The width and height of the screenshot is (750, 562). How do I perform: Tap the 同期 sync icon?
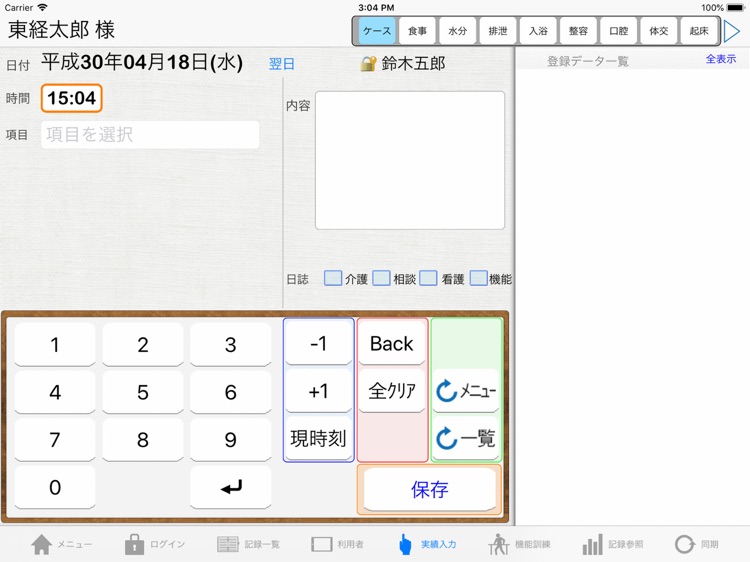point(685,544)
